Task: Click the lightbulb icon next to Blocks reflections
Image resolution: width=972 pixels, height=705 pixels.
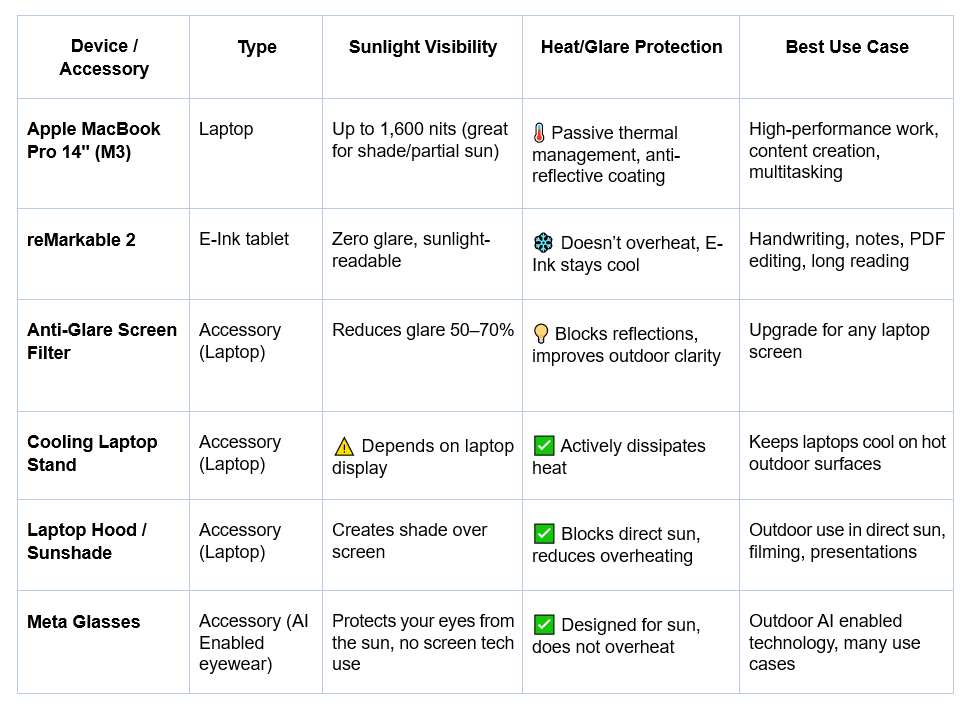Action: [541, 334]
